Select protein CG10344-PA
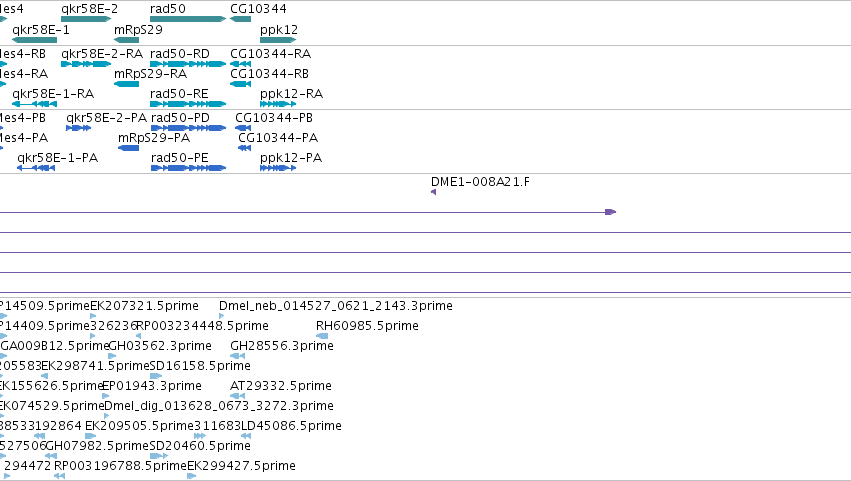Viewport: 851px width, 481px height. tap(244, 148)
